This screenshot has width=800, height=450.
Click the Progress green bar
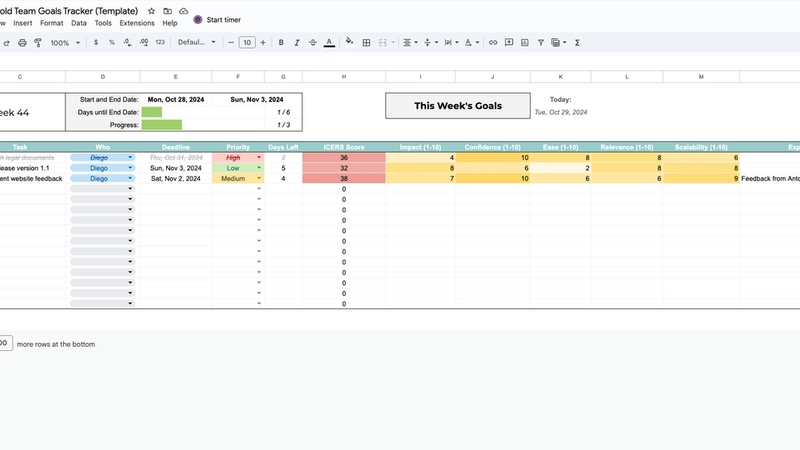[162, 124]
